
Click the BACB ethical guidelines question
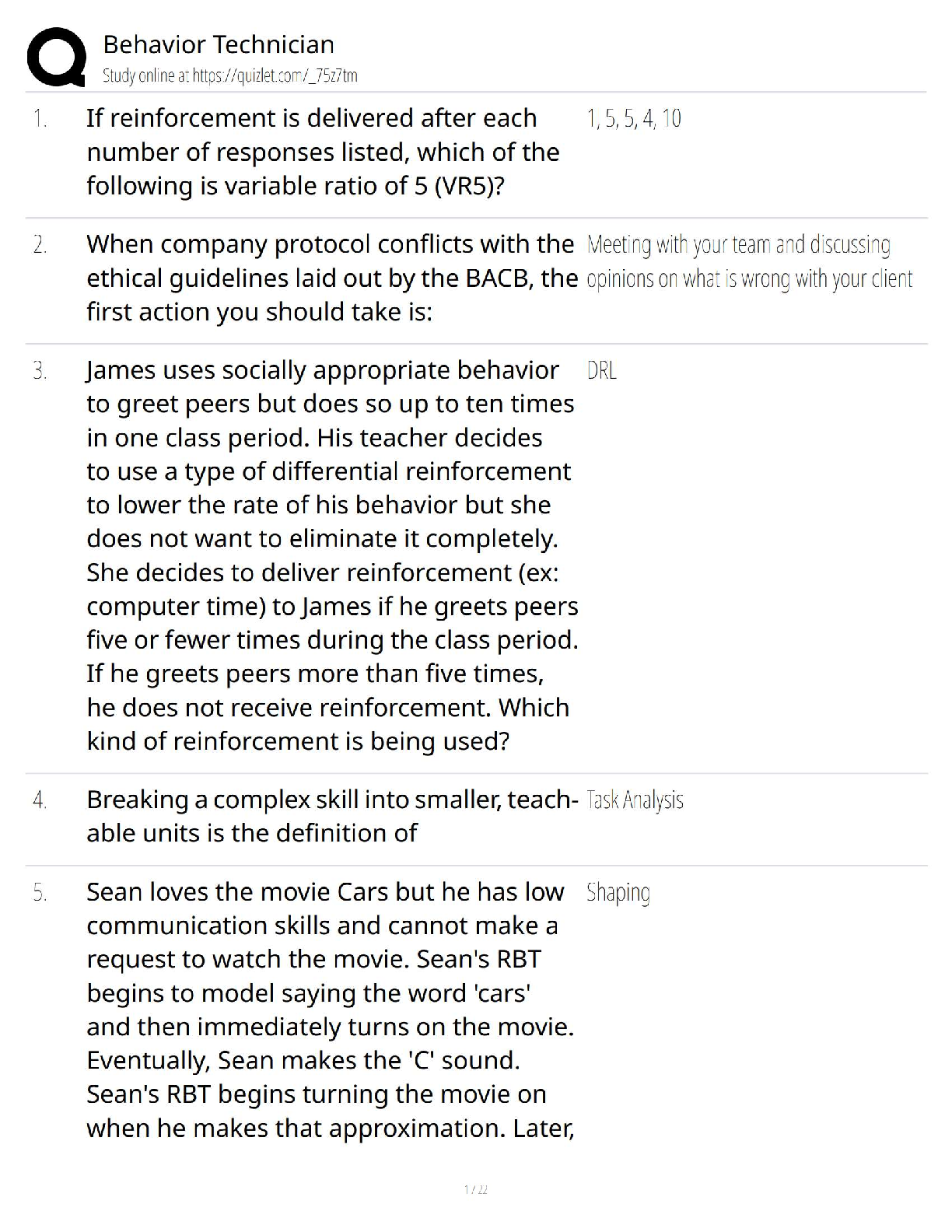[331, 278]
